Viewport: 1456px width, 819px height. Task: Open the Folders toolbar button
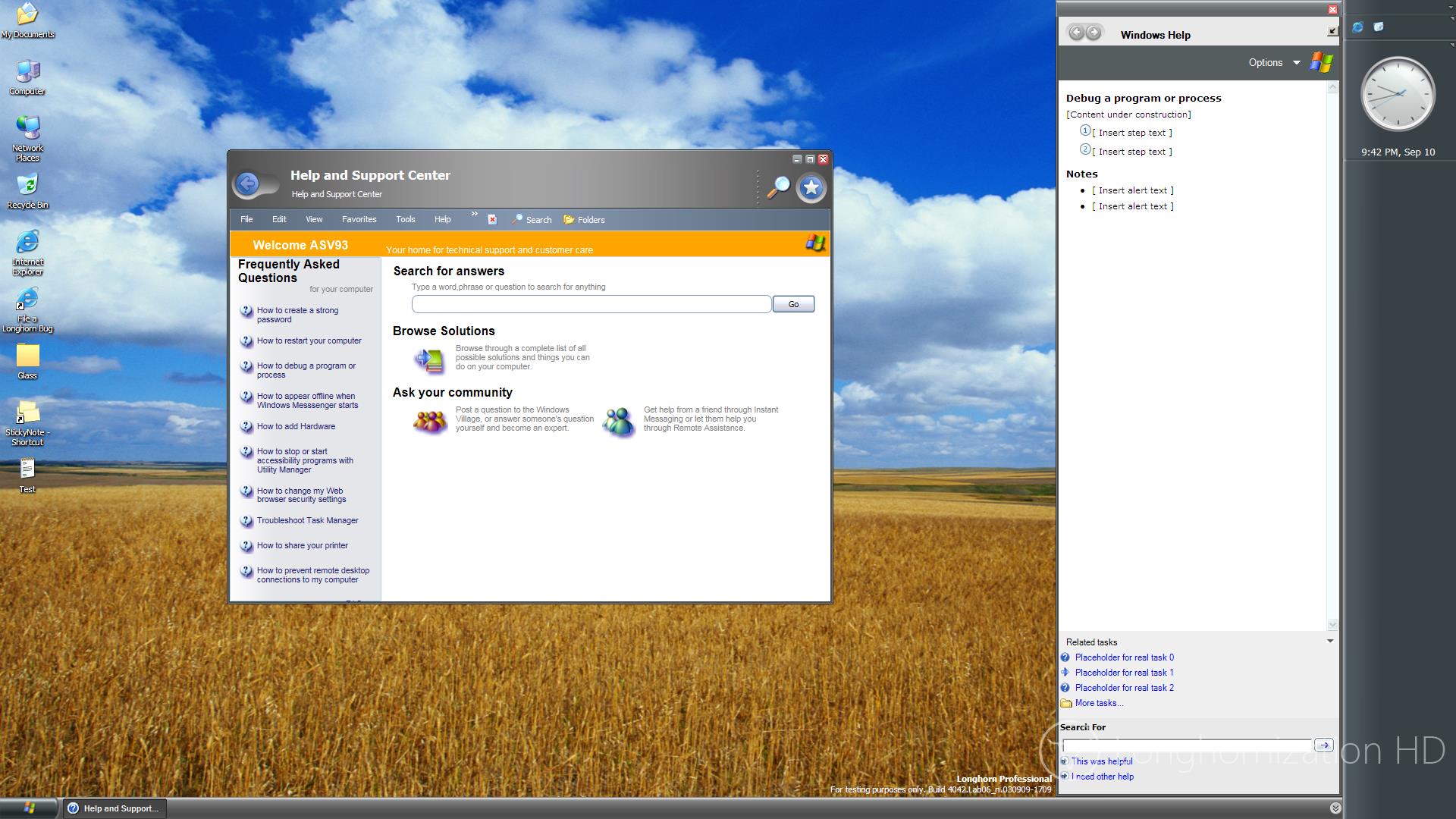(x=584, y=220)
